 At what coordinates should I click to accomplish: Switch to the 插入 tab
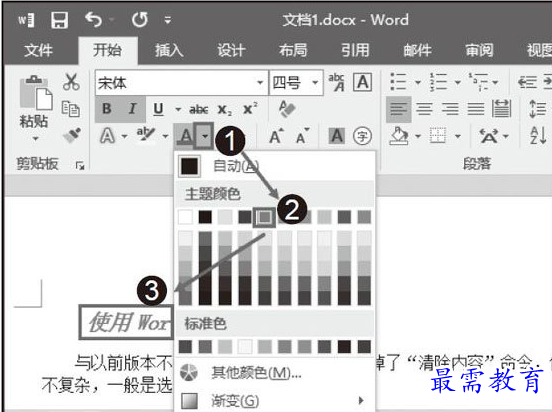coord(169,50)
